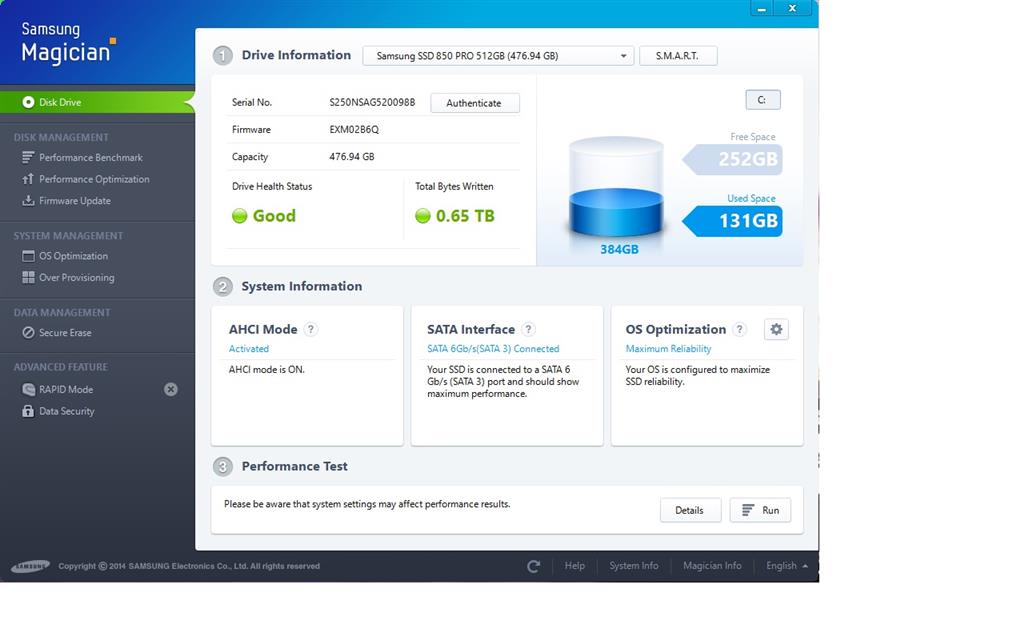Open the drive selection dropdown

[498, 56]
